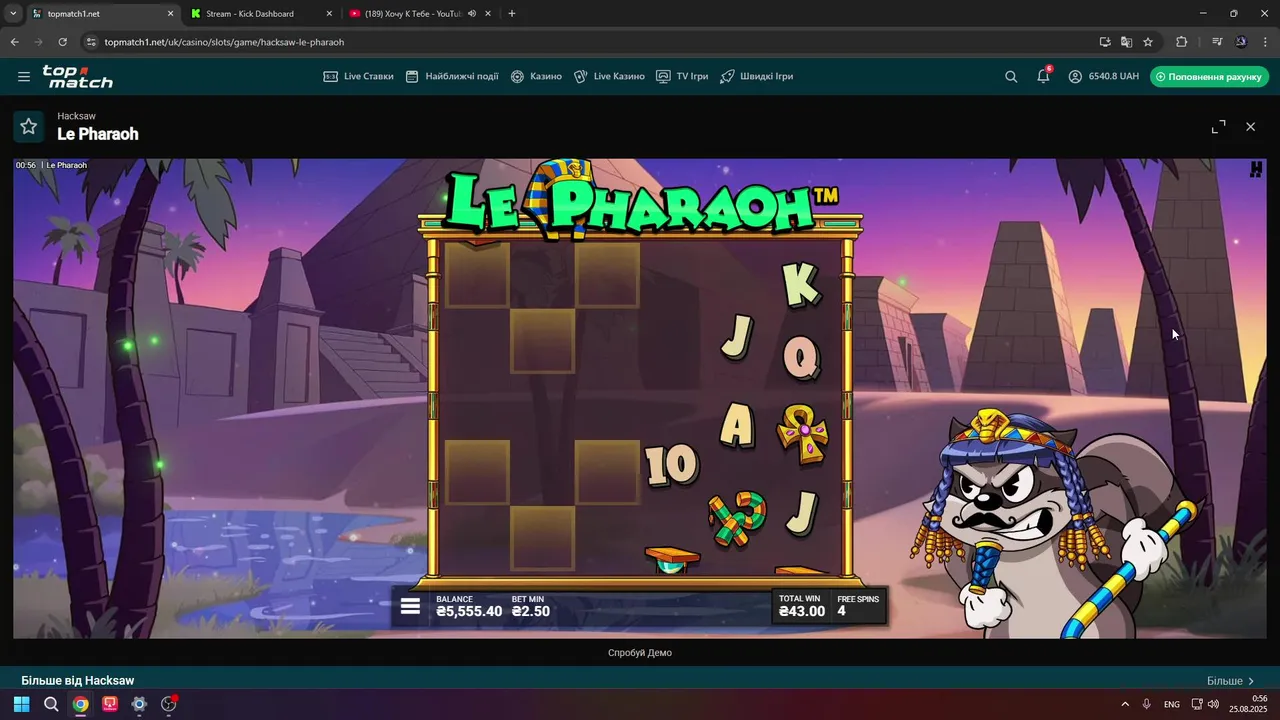The width and height of the screenshot is (1280, 720).
Task: Click translate page icon
Action: (1126, 42)
